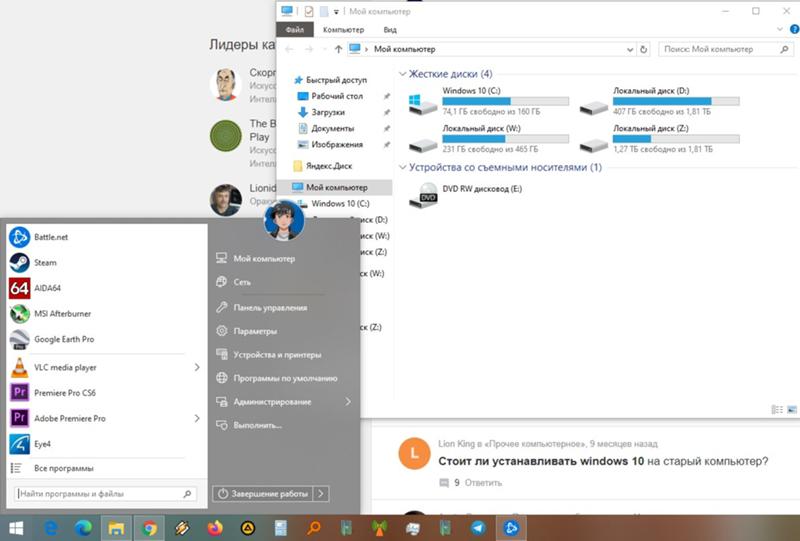Image resolution: width=800 pixels, height=541 pixels.
Task: Expand the VLC media player jump list arrow
Action: (197, 367)
